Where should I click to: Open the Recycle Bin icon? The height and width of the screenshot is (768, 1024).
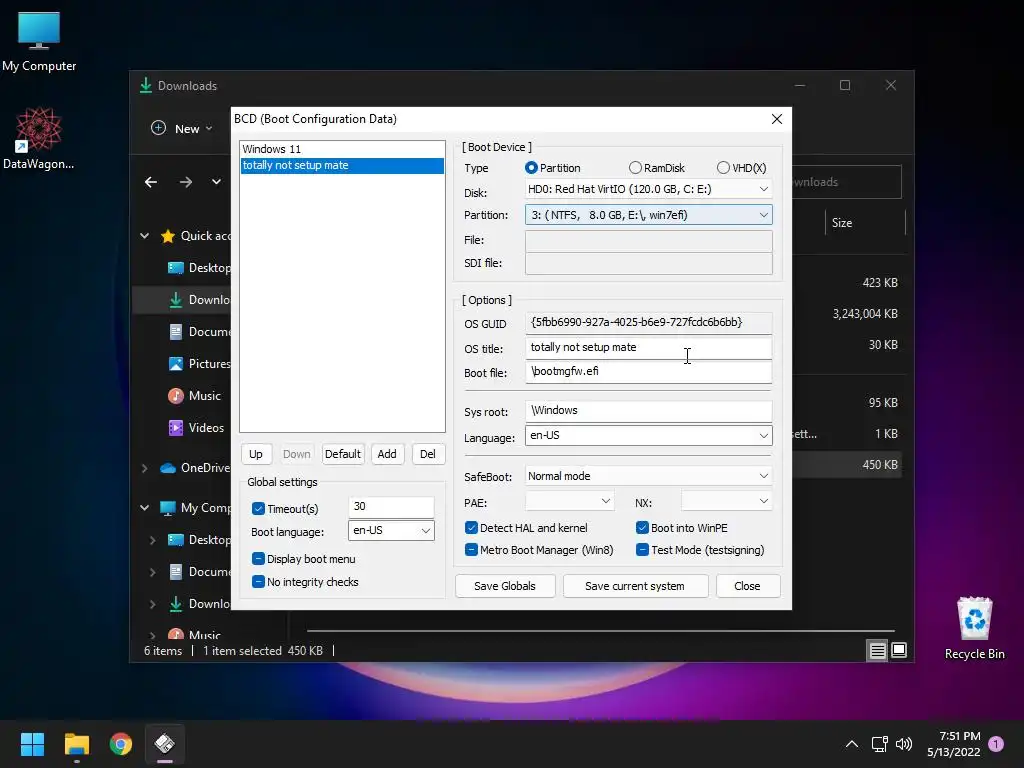click(974, 628)
